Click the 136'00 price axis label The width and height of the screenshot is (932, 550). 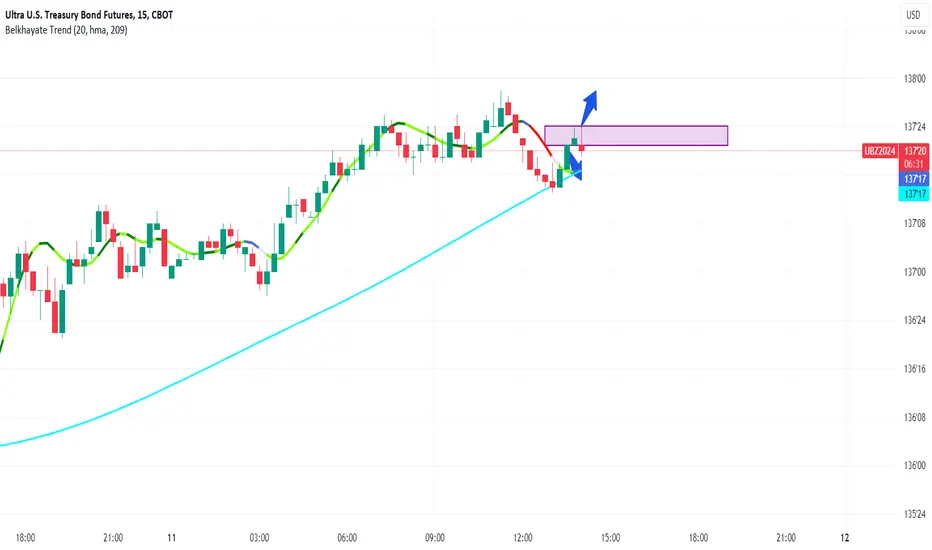[914, 466]
